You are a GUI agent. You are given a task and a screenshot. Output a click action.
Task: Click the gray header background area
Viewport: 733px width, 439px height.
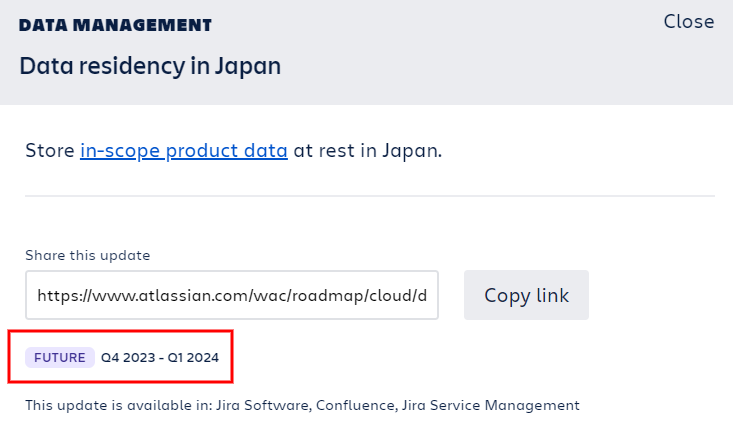coord(467,65)
